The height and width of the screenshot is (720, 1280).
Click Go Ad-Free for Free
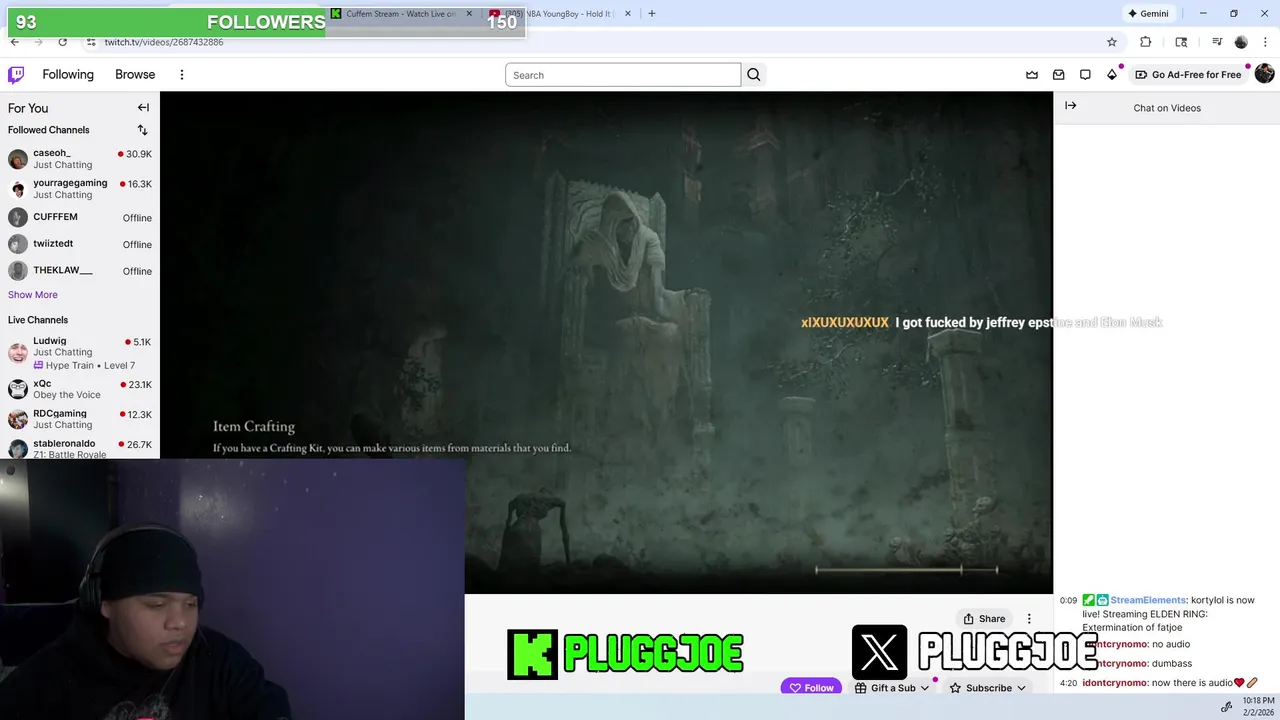pos(1188,75)
